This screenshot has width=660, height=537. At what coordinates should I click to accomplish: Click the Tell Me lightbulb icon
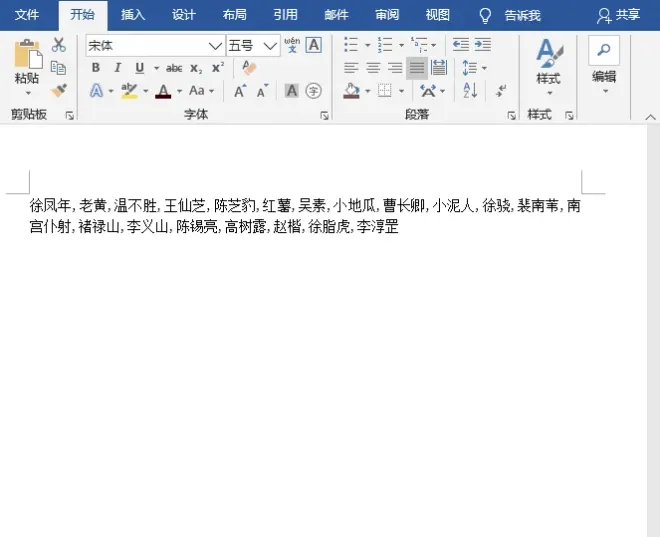click(x=485, y=16)
